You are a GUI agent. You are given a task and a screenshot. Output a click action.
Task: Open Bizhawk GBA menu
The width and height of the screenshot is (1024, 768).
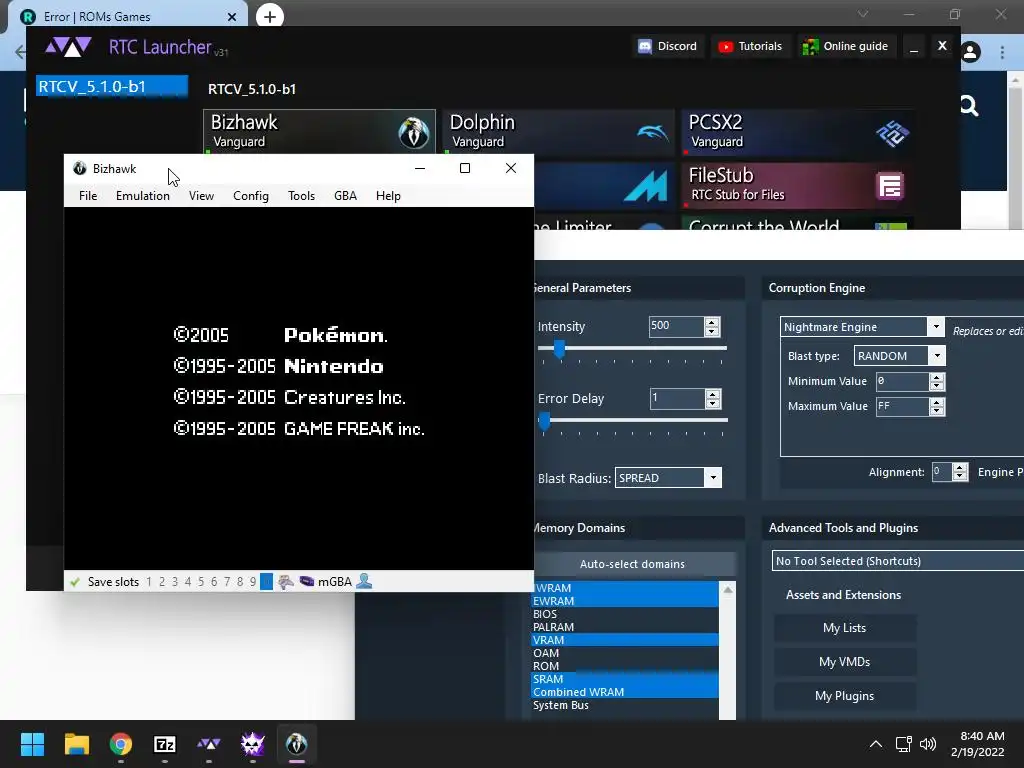pos(345,196)
